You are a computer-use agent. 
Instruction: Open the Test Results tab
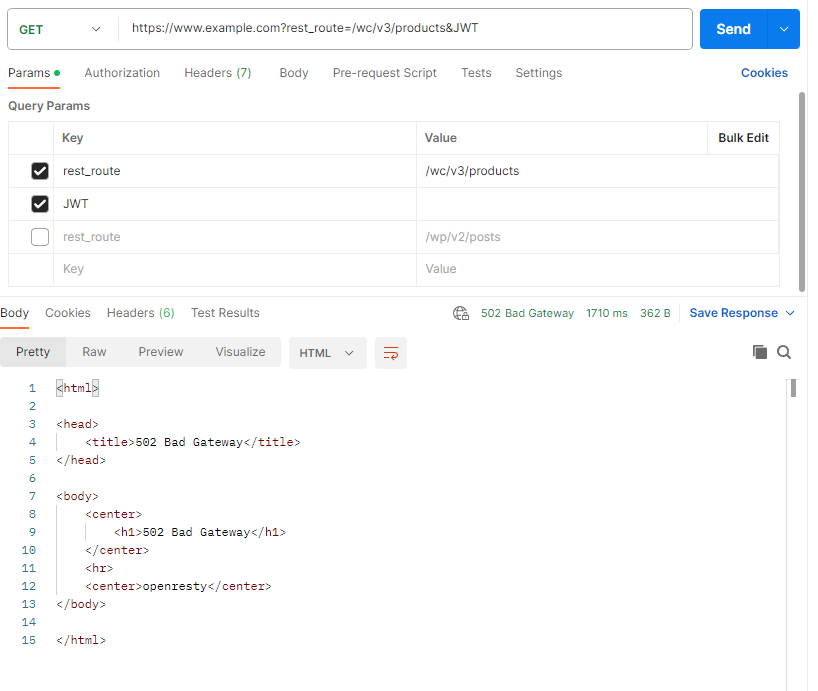pos(224,312)
